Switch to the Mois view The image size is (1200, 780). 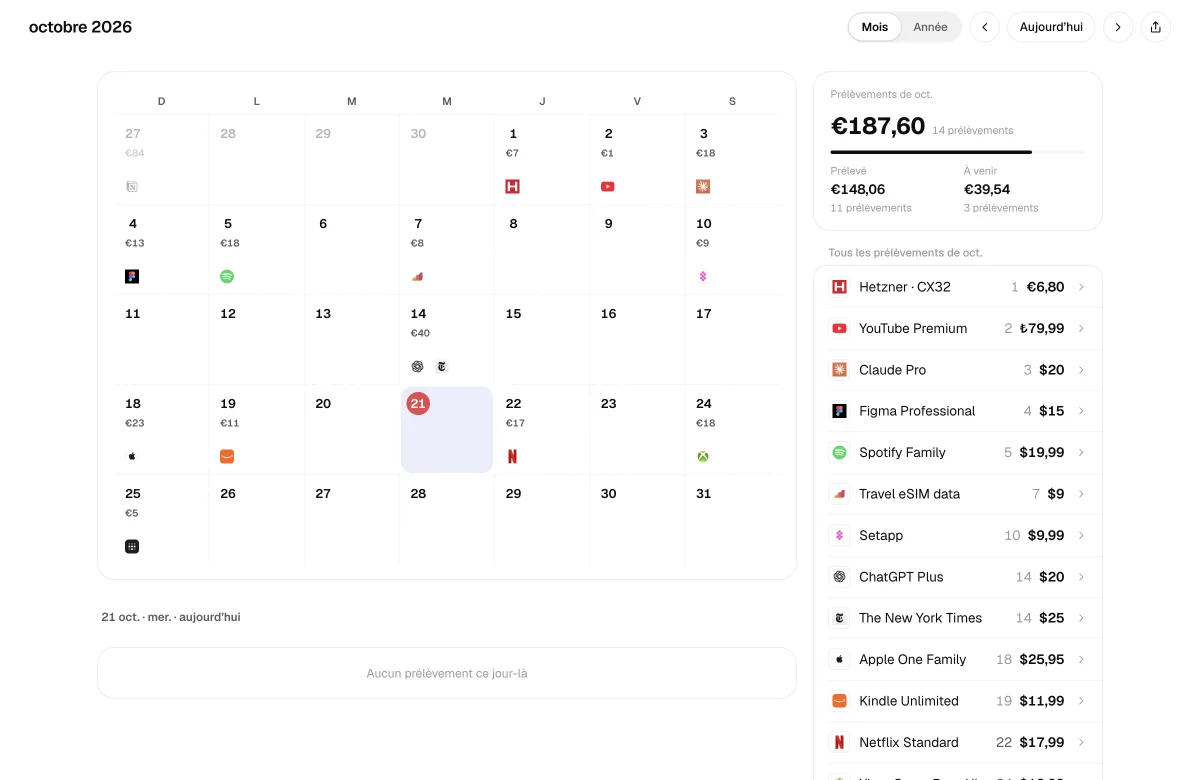click(875, 27)
